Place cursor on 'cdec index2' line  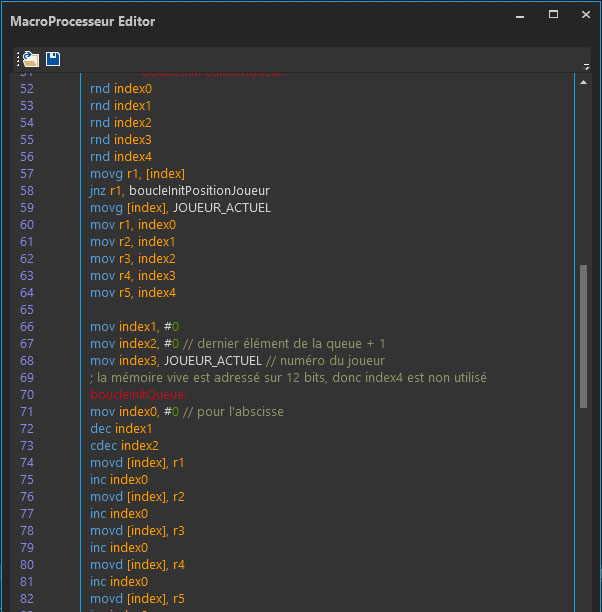coord(124,445)
